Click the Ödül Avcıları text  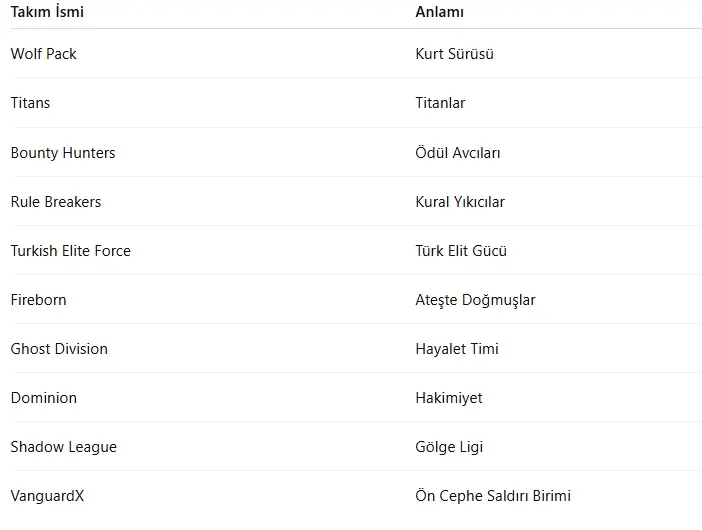[458, 153]
